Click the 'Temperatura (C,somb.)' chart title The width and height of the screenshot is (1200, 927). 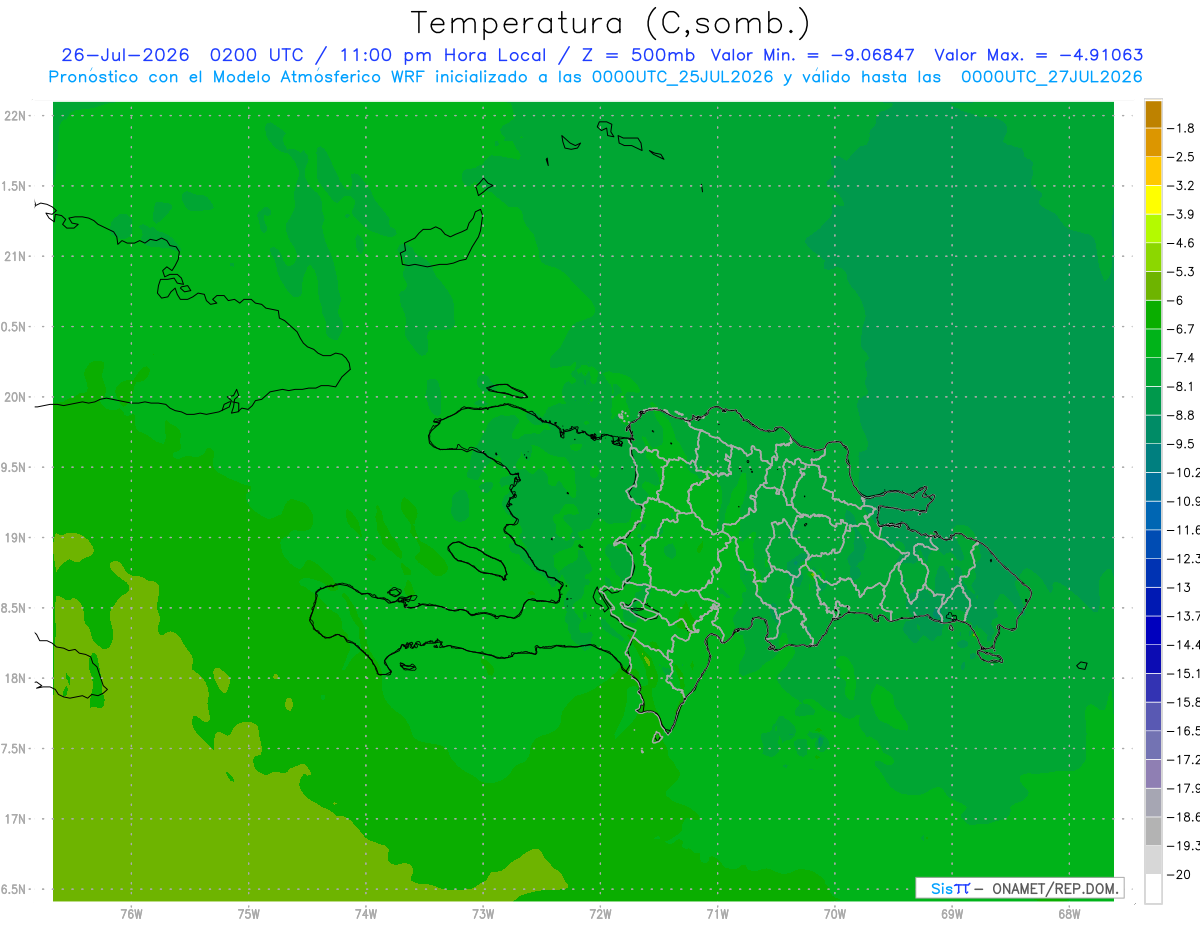coord(610,23)
